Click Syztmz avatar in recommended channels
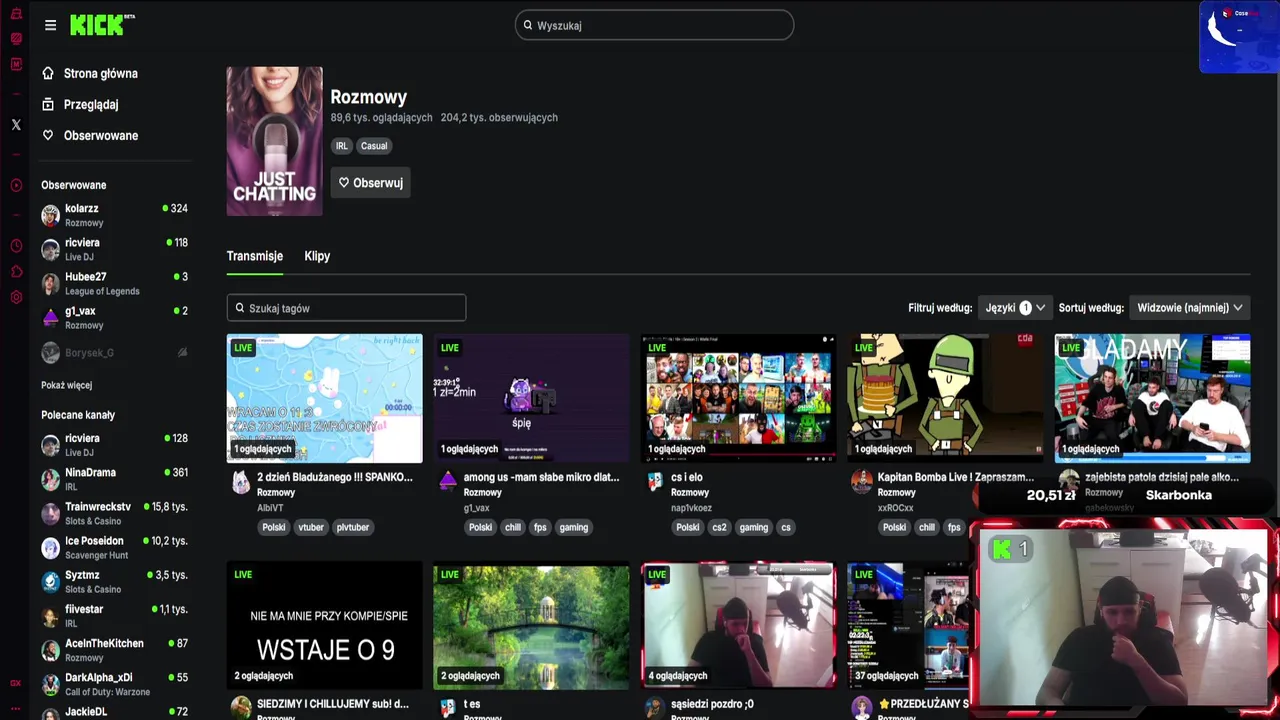This screenshot has width=1280, height=720. [x=50, y=581]
